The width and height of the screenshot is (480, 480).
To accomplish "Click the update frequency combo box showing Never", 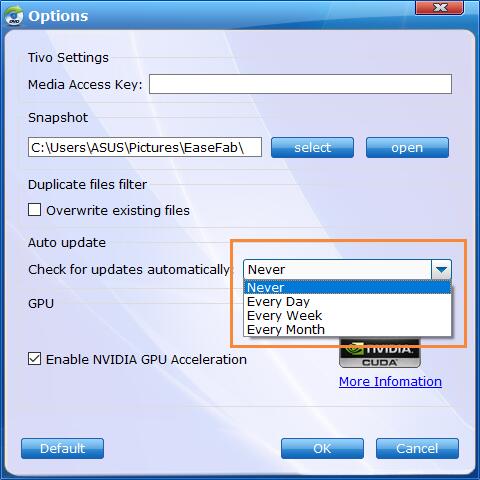I will (x=347, y=269).
